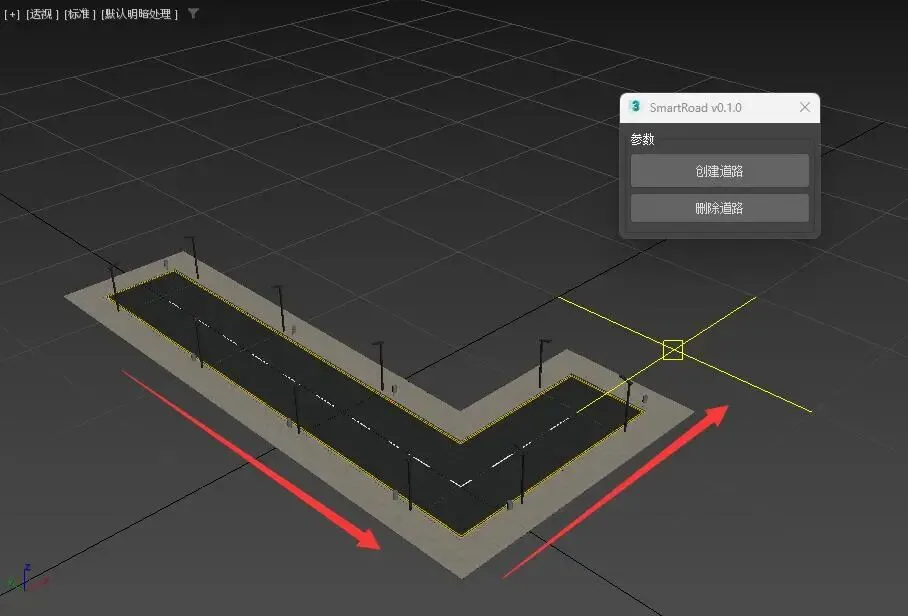Click the SmartRoad v0.1.0 title text
Image resolution: width=908 pixels, height=616 pixels.
695,108
